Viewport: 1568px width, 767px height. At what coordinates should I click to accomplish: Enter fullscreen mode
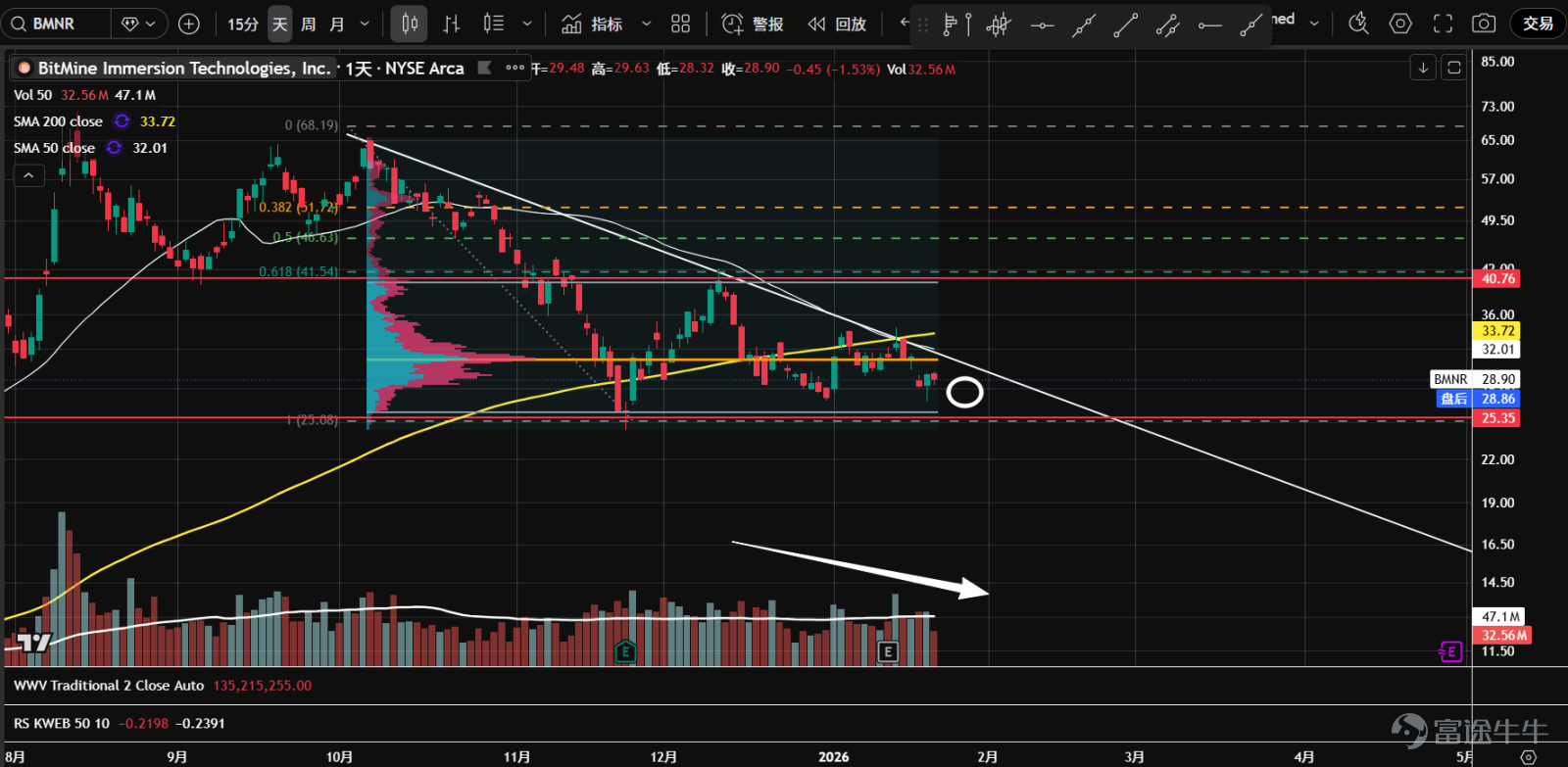coord(1443,24)
